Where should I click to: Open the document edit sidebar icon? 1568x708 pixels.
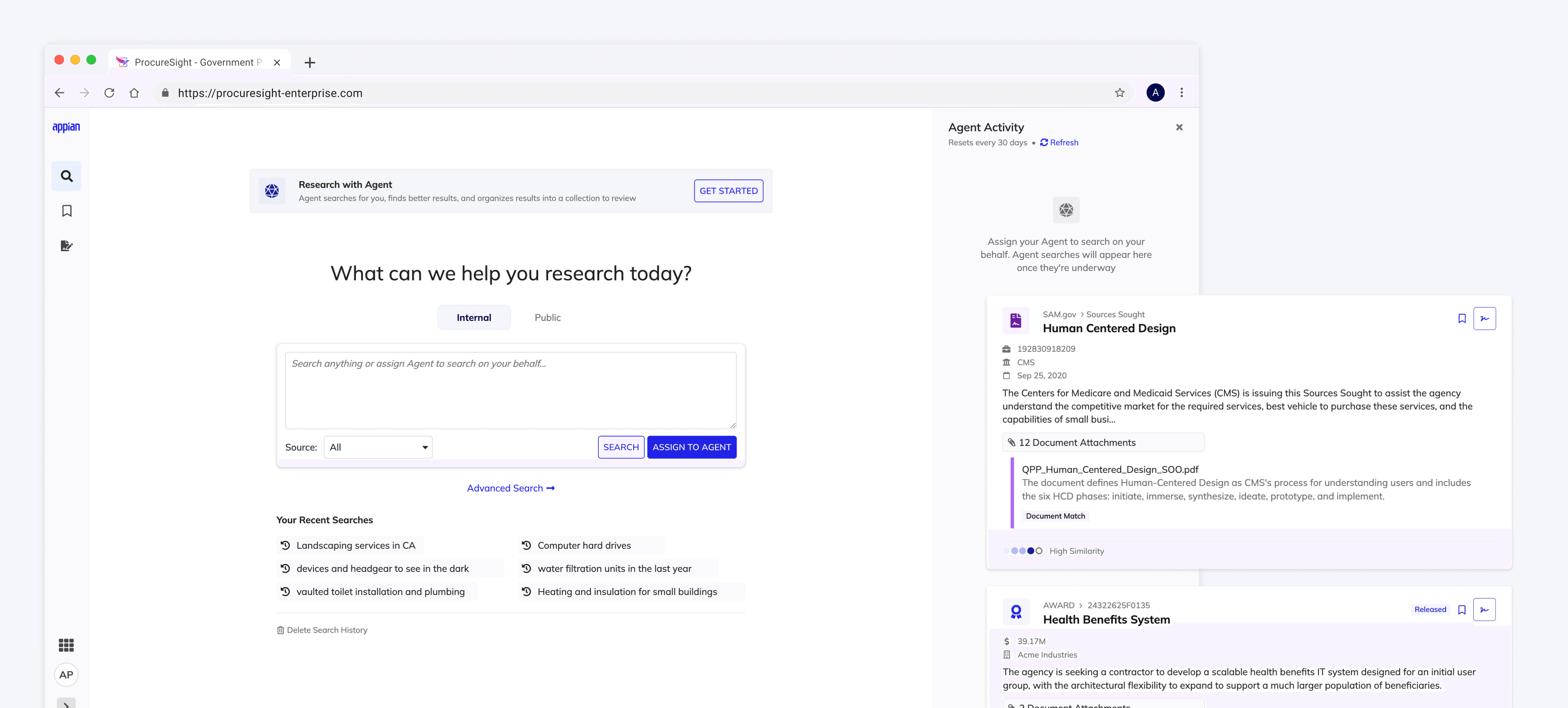click(x=66, y=246)
